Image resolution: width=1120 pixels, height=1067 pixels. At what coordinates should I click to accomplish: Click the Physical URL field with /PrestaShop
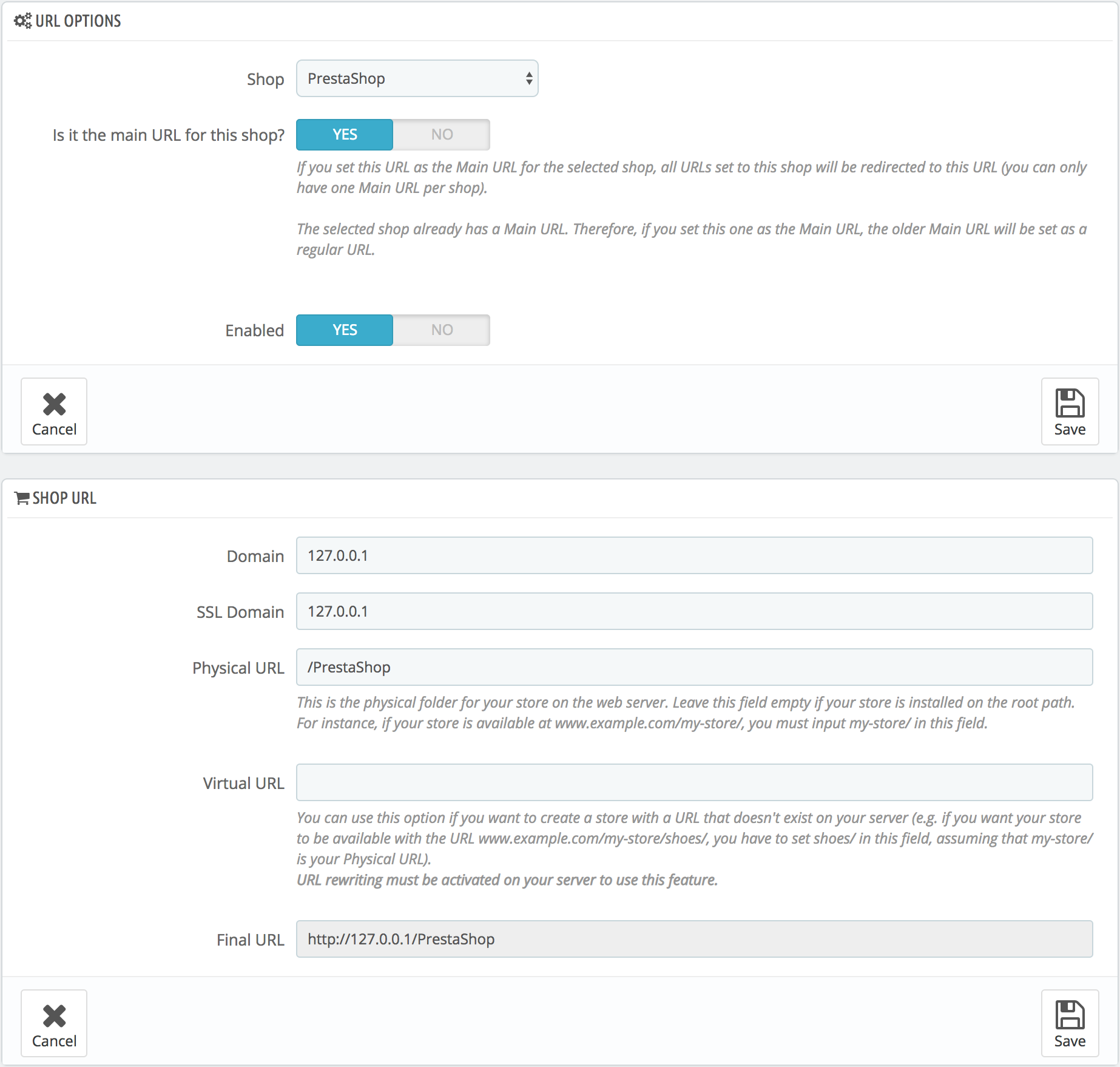(694, 667)
